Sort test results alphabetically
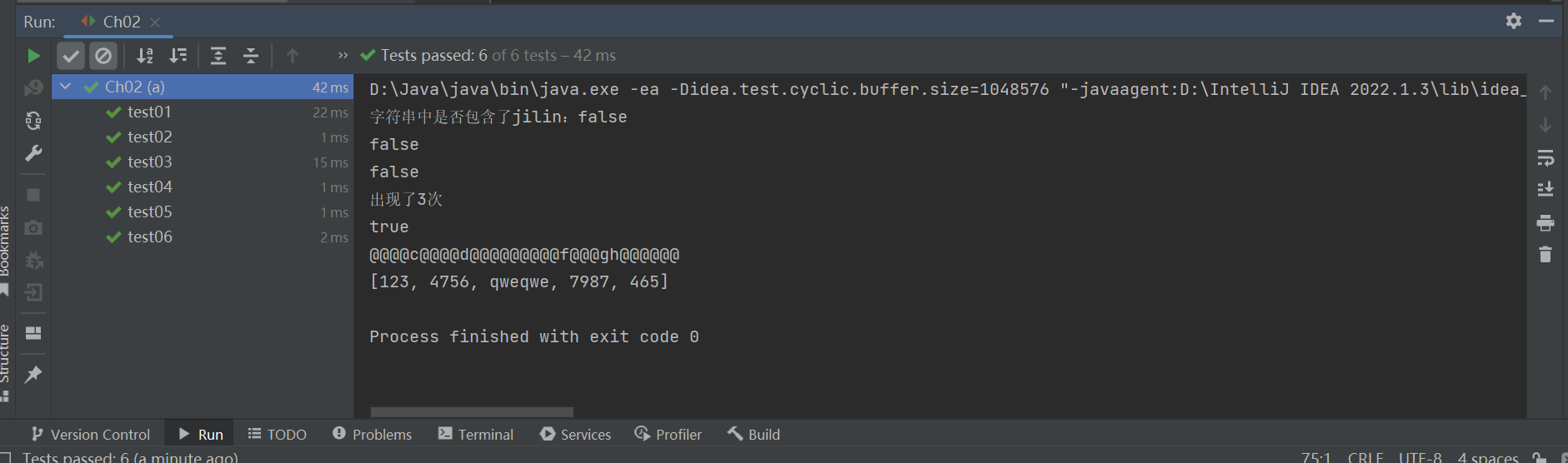This screenshot has width=1568, height=463. [x=145, y=56]
